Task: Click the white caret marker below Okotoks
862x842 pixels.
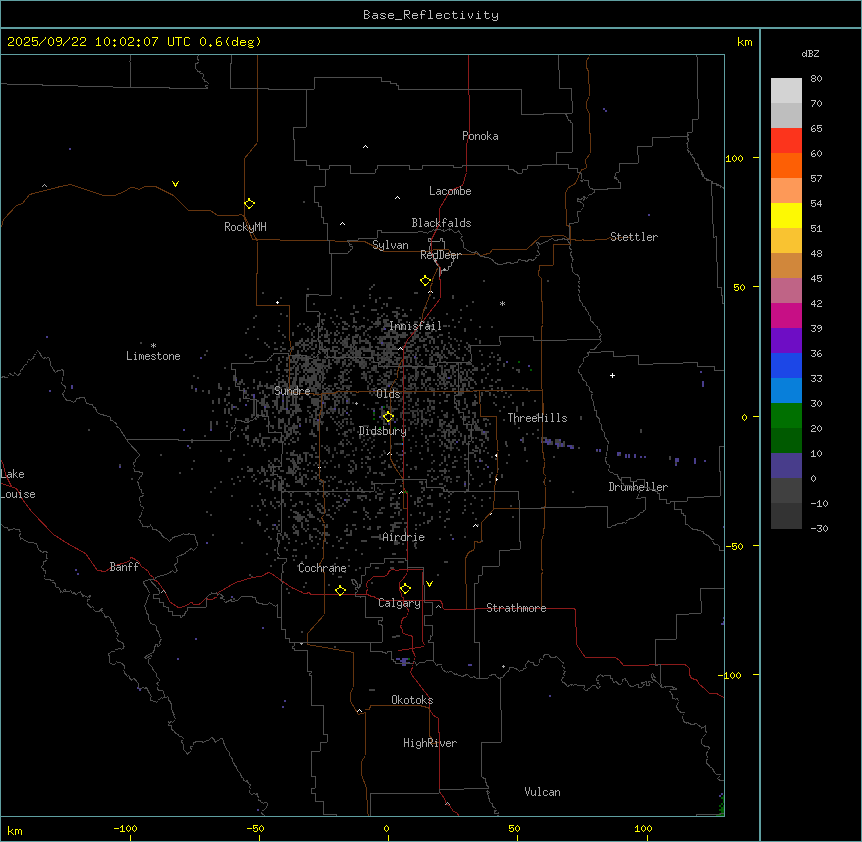Action: [359, 712]
